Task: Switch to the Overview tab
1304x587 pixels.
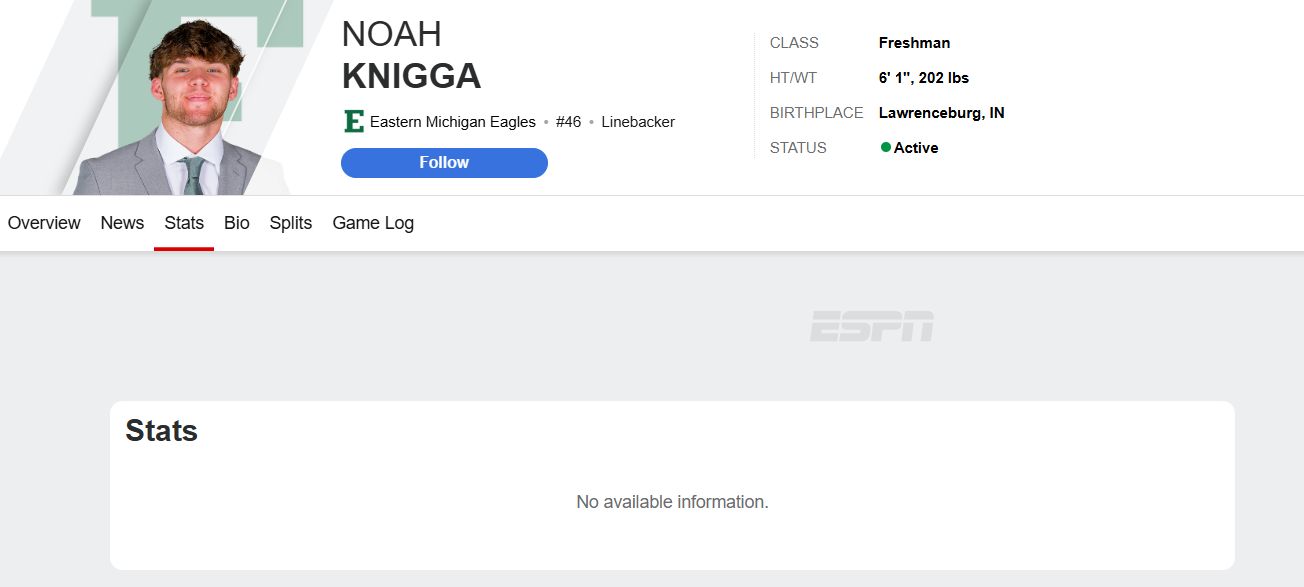Action: (44, 223)
